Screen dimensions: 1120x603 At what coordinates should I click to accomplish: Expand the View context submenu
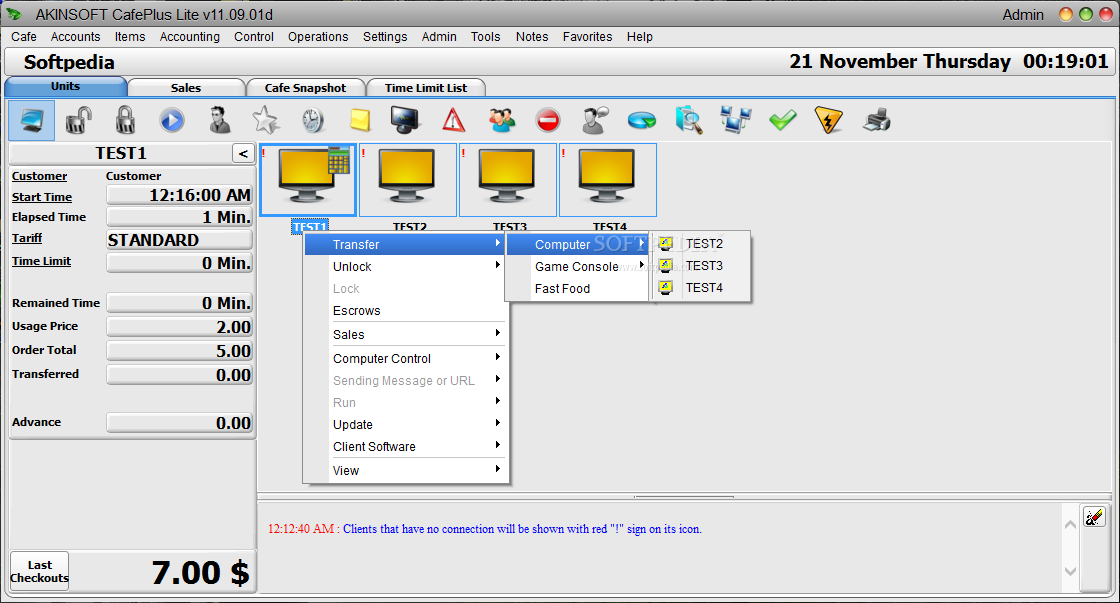(x=406, y=471)
